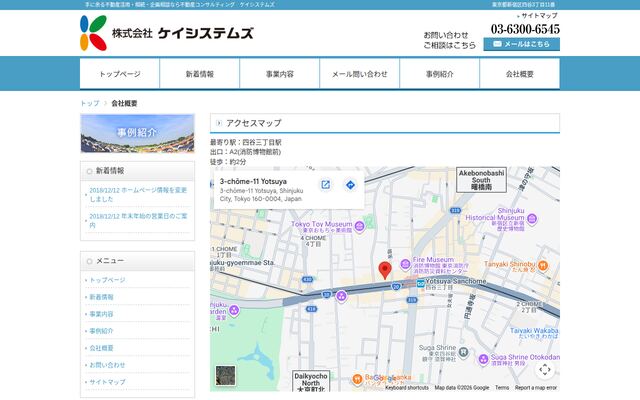The image size is (640, 400).
Task: Open news item ホームページ情報を変更しました
Action: pyautogui.click(x=138, y=195)
